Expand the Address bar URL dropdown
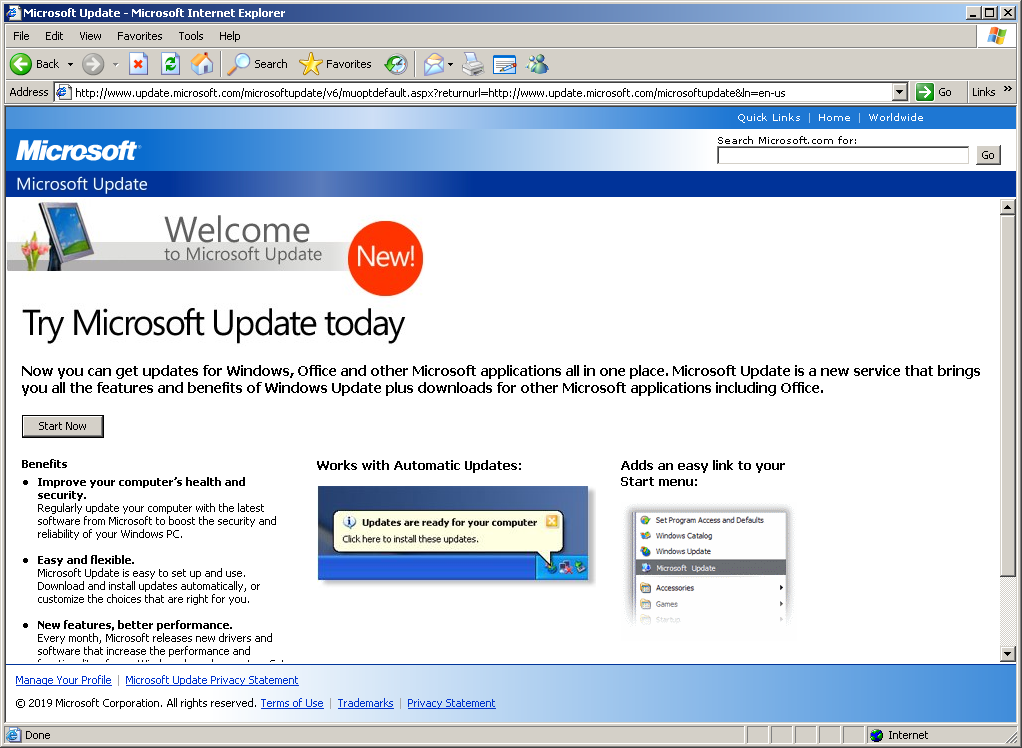Image resolution: width=1022 pixels, height=748 pixels. [x=899, y=92]
